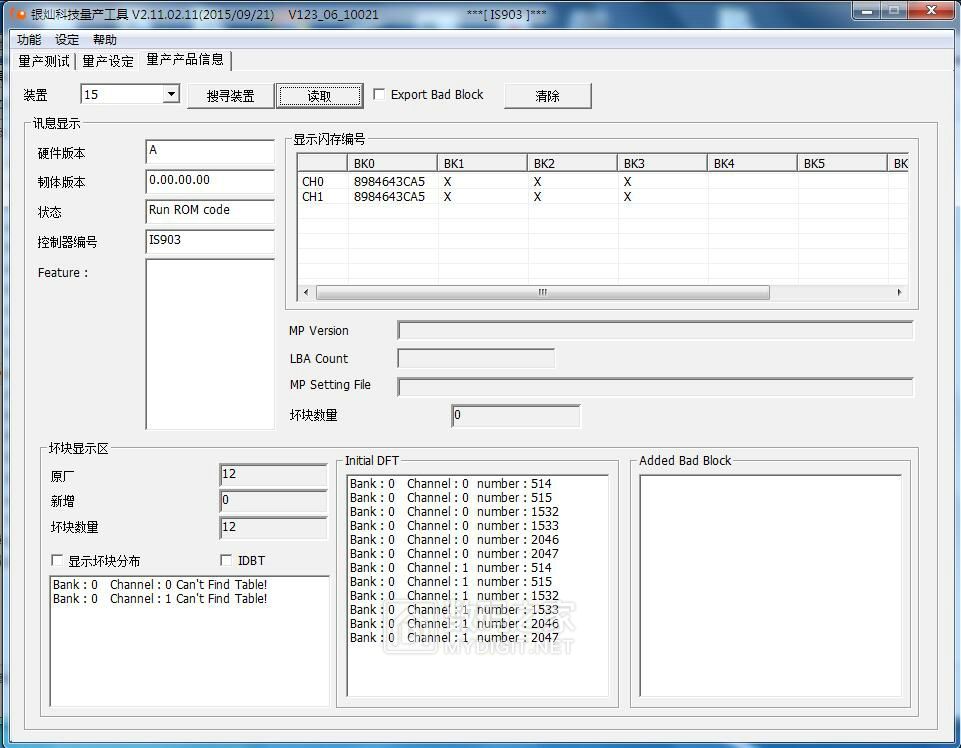
Task: Click the BK2 column header
Action: pos(573,163)
